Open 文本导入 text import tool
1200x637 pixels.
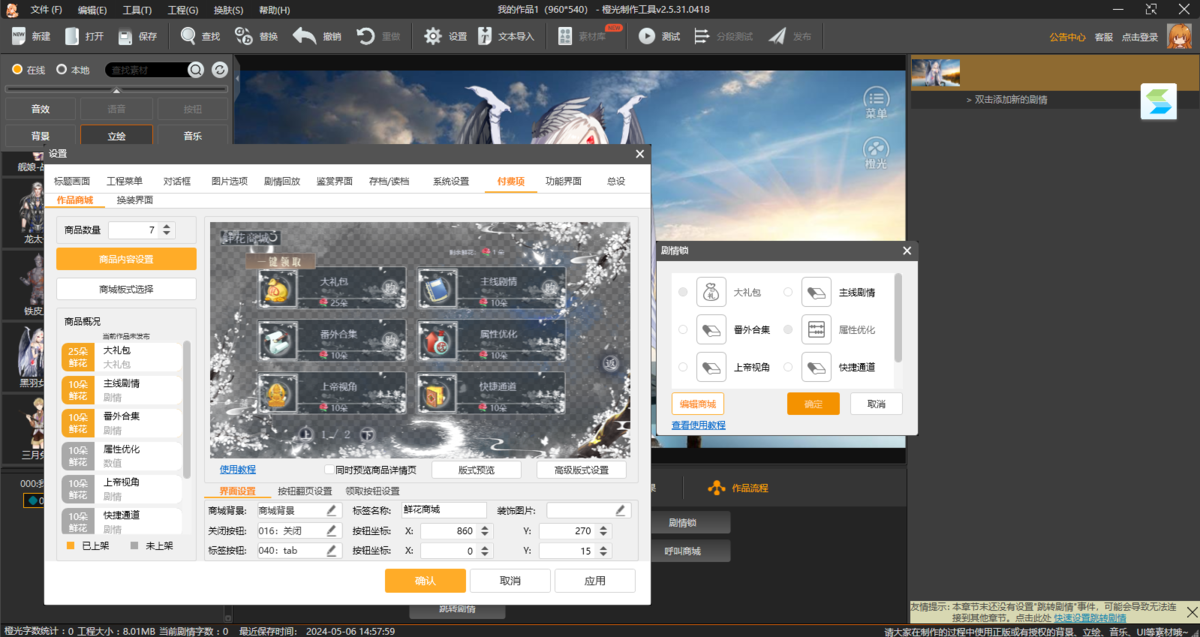[483, 36]
